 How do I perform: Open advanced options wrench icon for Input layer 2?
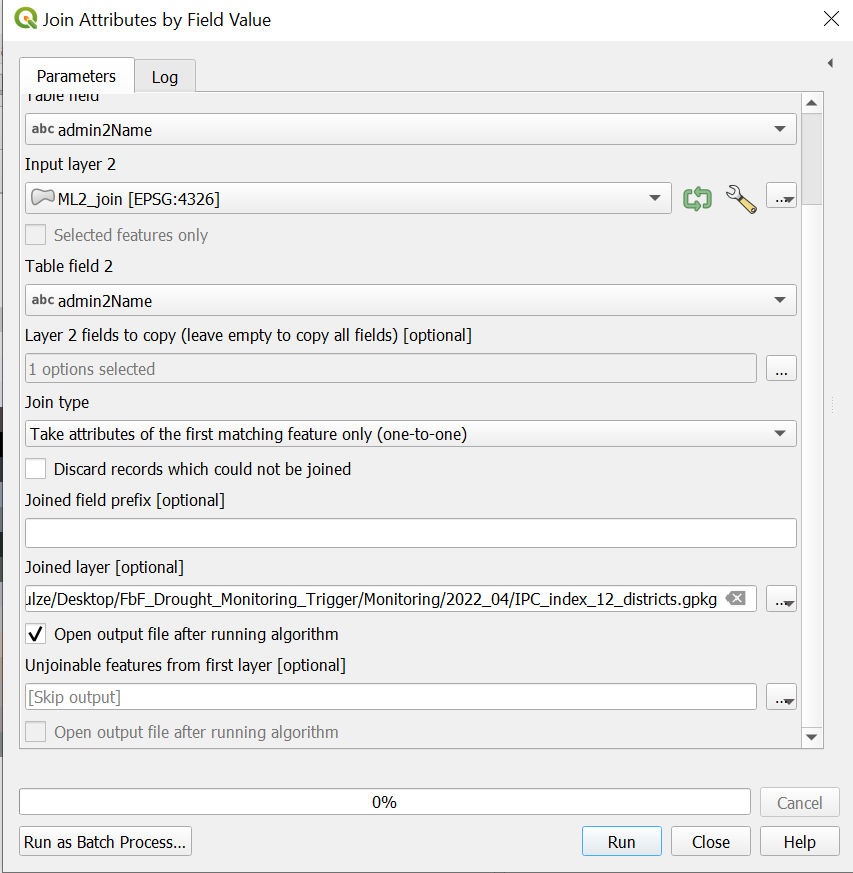(740, 198)
